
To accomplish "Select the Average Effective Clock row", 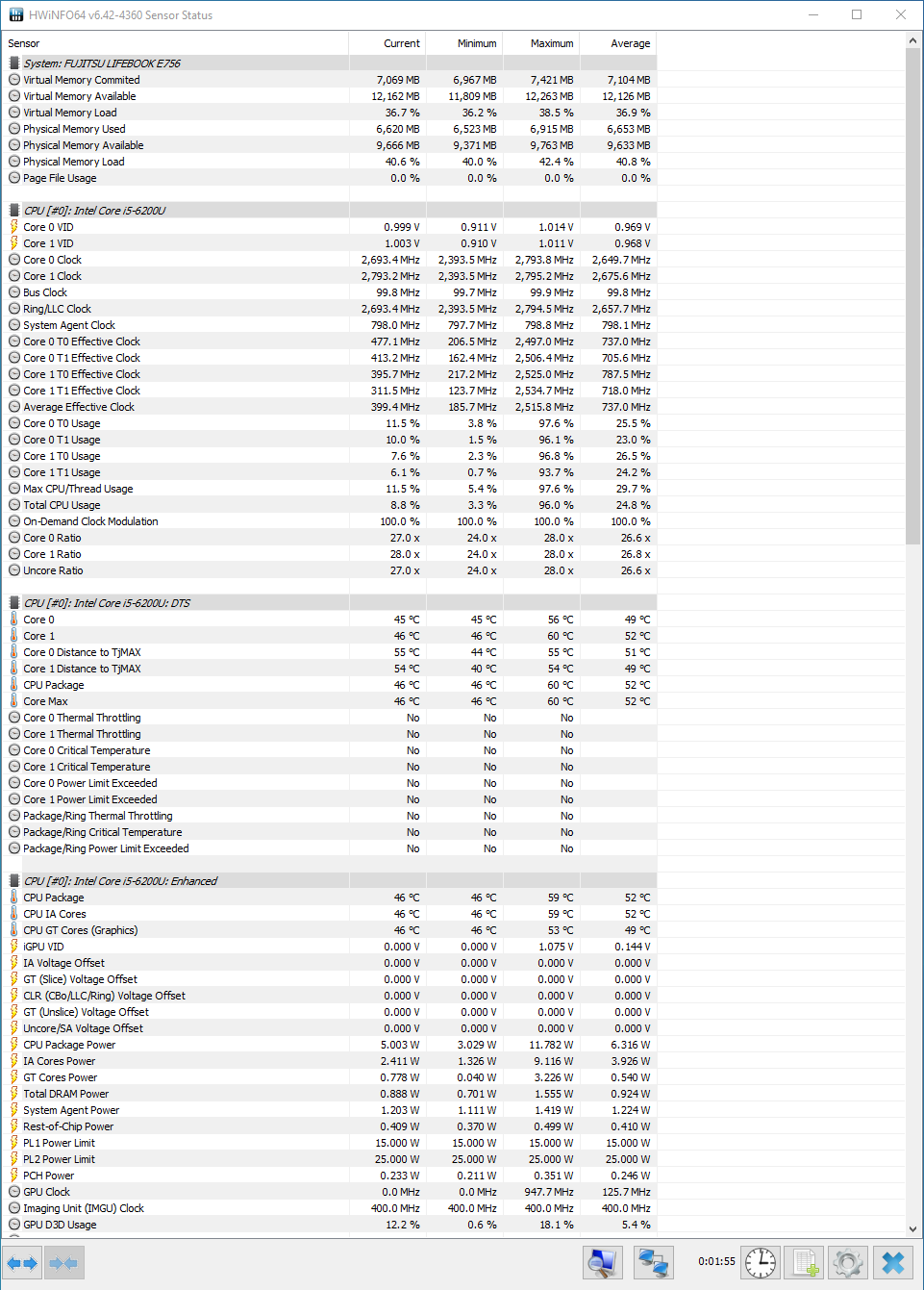I will coord(329,407).
